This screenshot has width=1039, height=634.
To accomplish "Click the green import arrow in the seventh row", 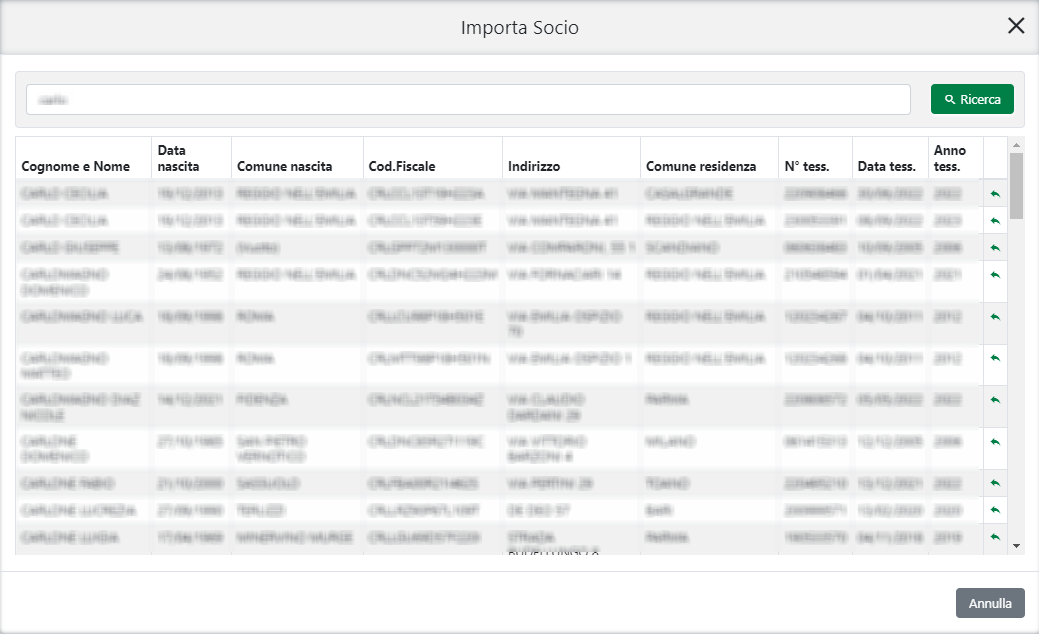I will tap(995, 401).
